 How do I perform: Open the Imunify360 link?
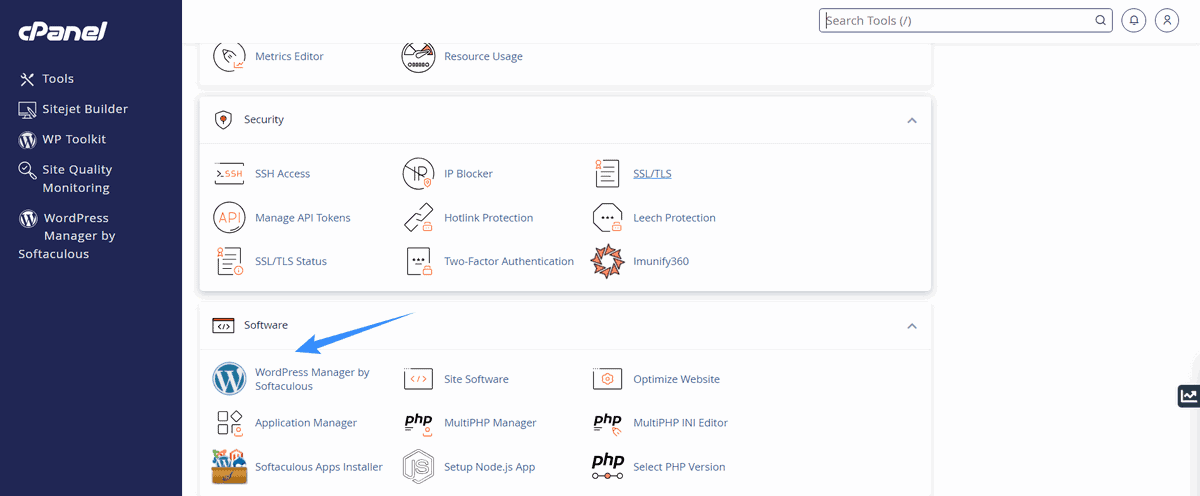[x=661, y=262]
